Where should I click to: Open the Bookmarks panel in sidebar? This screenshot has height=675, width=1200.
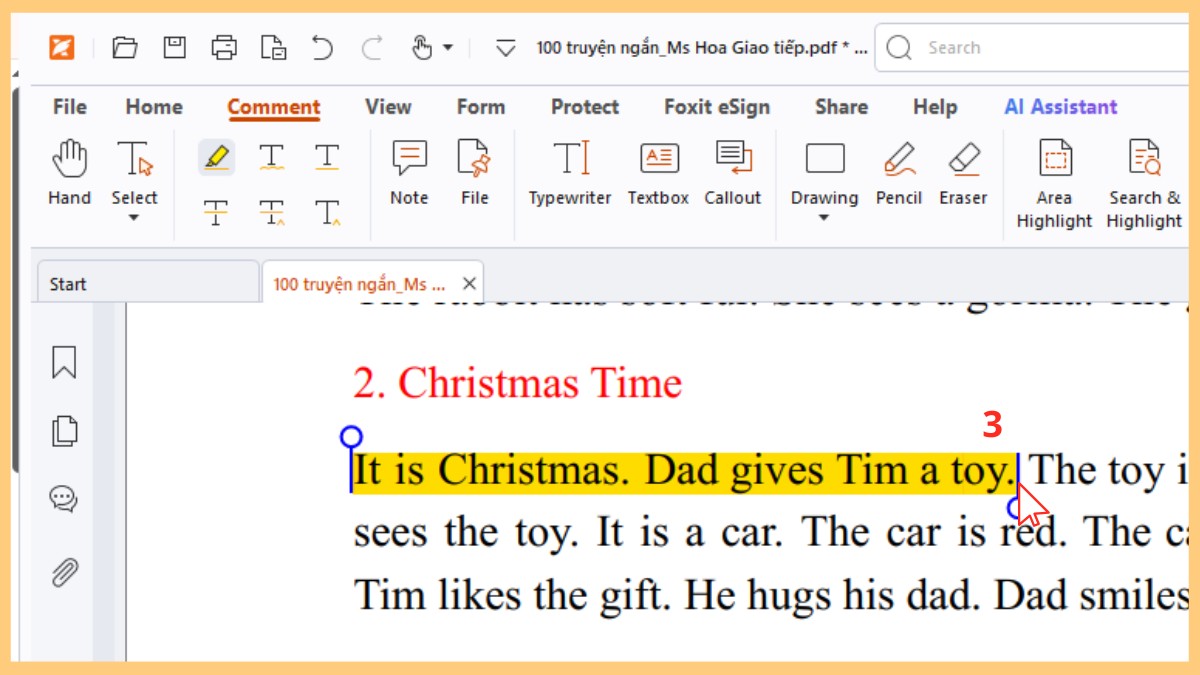(64, 363)
